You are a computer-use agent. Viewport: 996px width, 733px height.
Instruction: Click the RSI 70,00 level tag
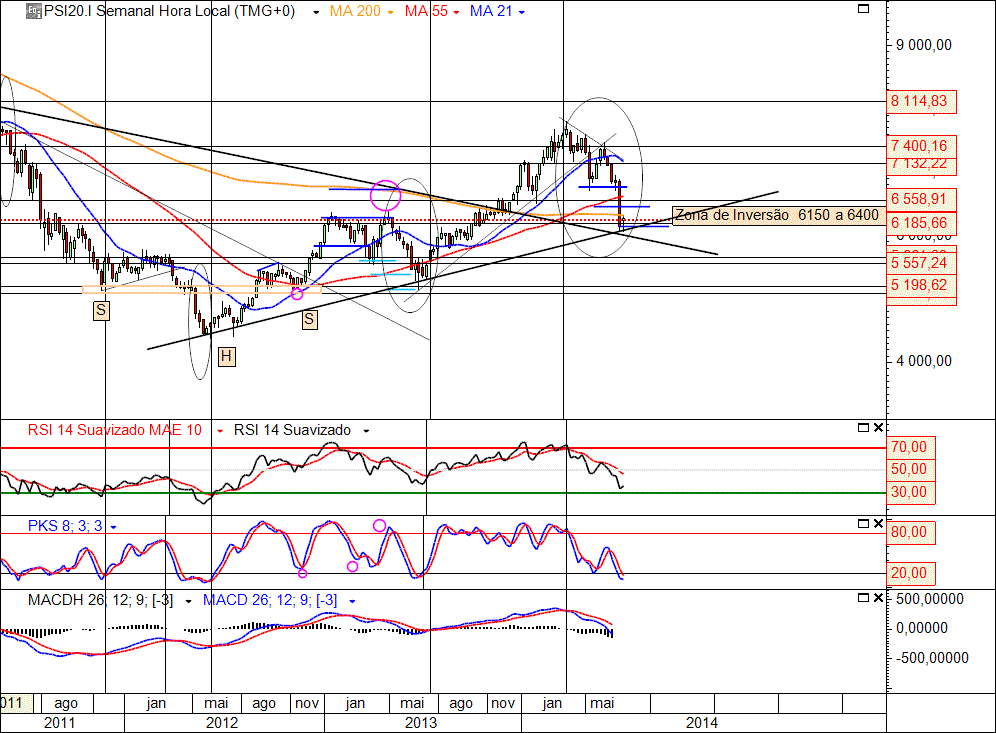pos(911,447)
